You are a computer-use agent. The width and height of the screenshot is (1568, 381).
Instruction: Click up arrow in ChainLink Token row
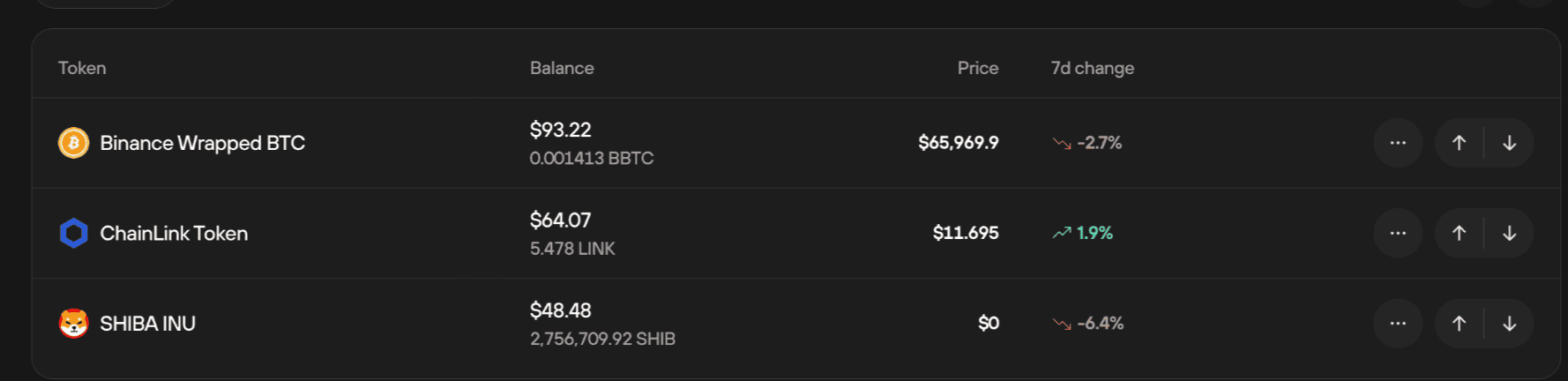point(1460,233)
